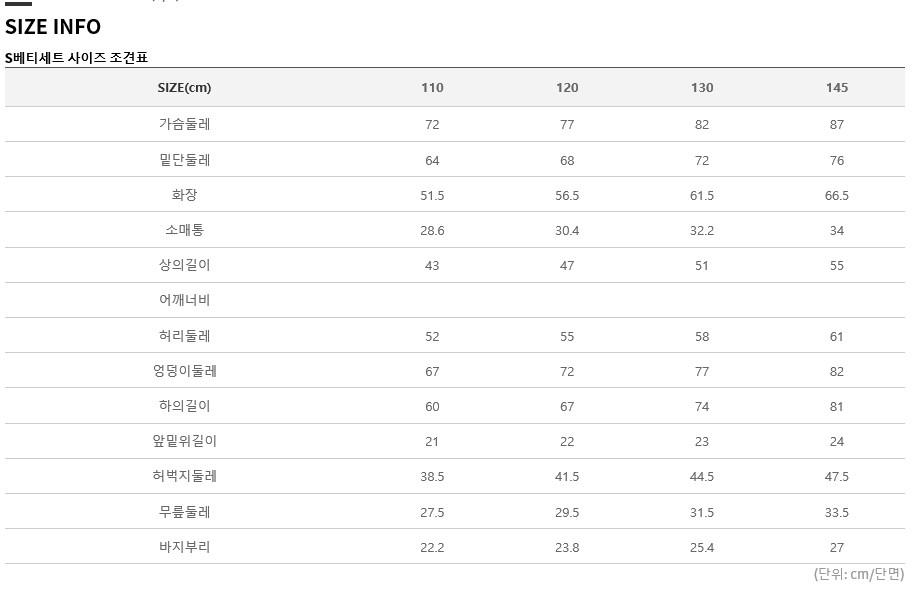The width and height of the screenshot is (923, 597).
Task: Click the SIZE(cm) column header
Action: [x=184, y=88]
